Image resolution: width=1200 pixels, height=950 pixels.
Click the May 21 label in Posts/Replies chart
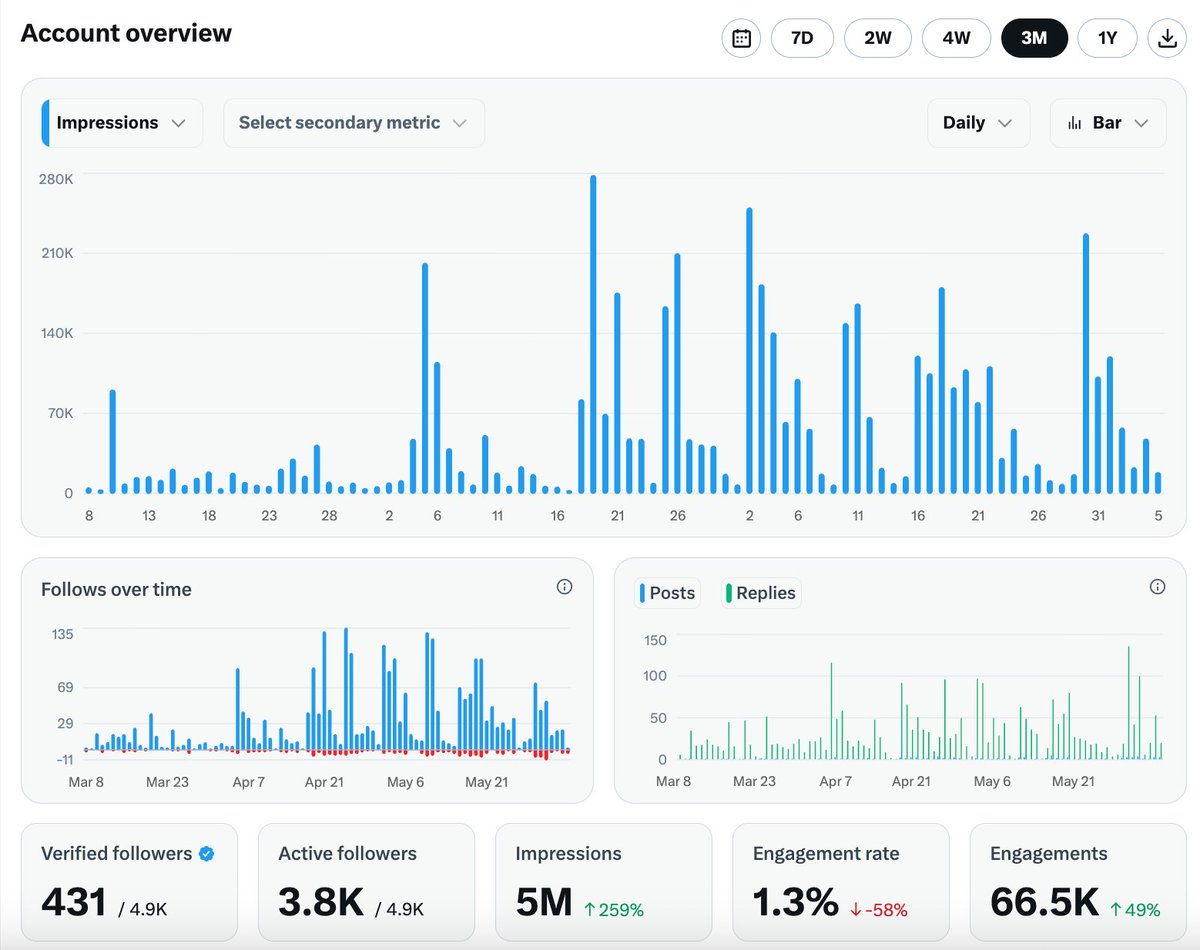(x=1071, y=782)
